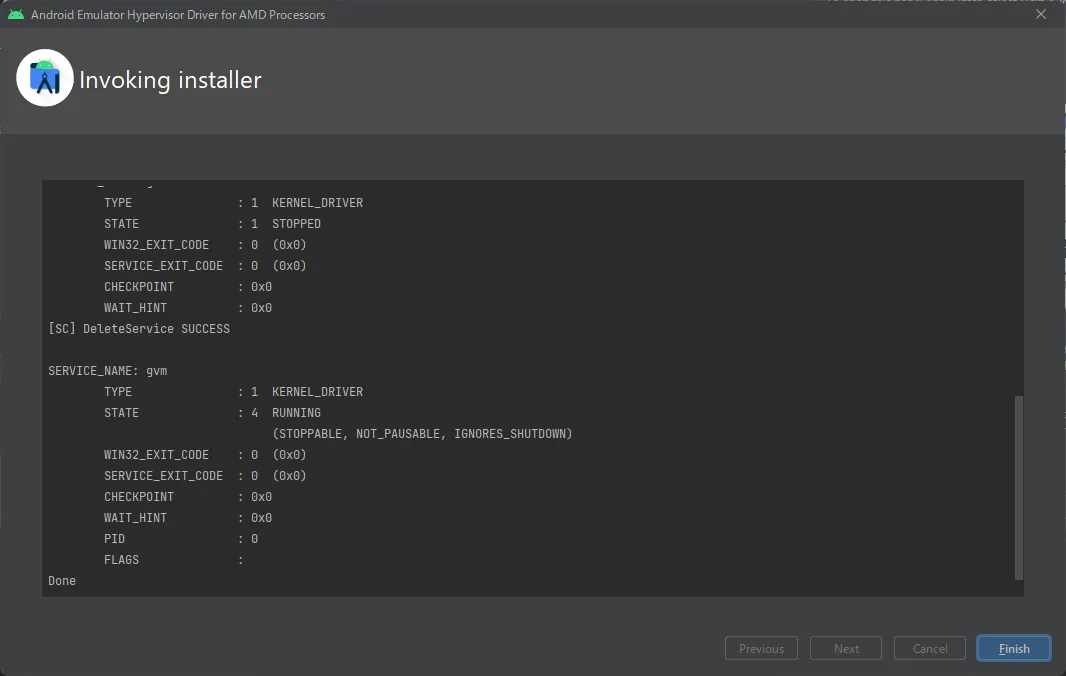Click the window title text
This screenshot has width=1066, height=676.
pos(178,15)
